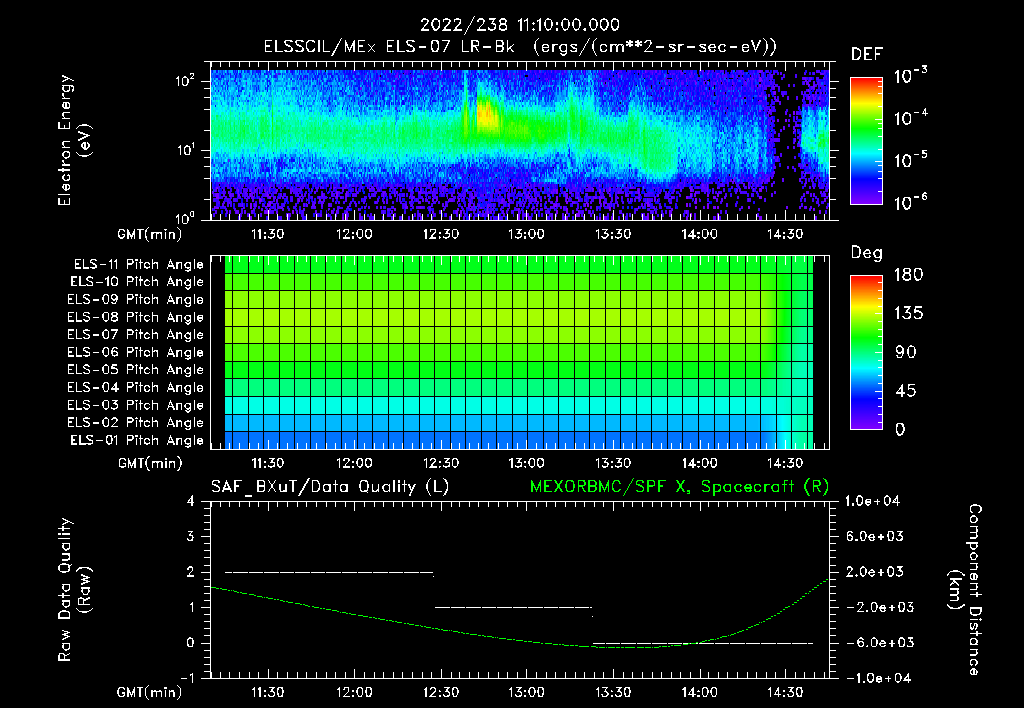Click the 'SAF_BXuT/Data Quality (L)' title
The width and height of the screenshot is (1024, 708).
(x=330, y=487)
